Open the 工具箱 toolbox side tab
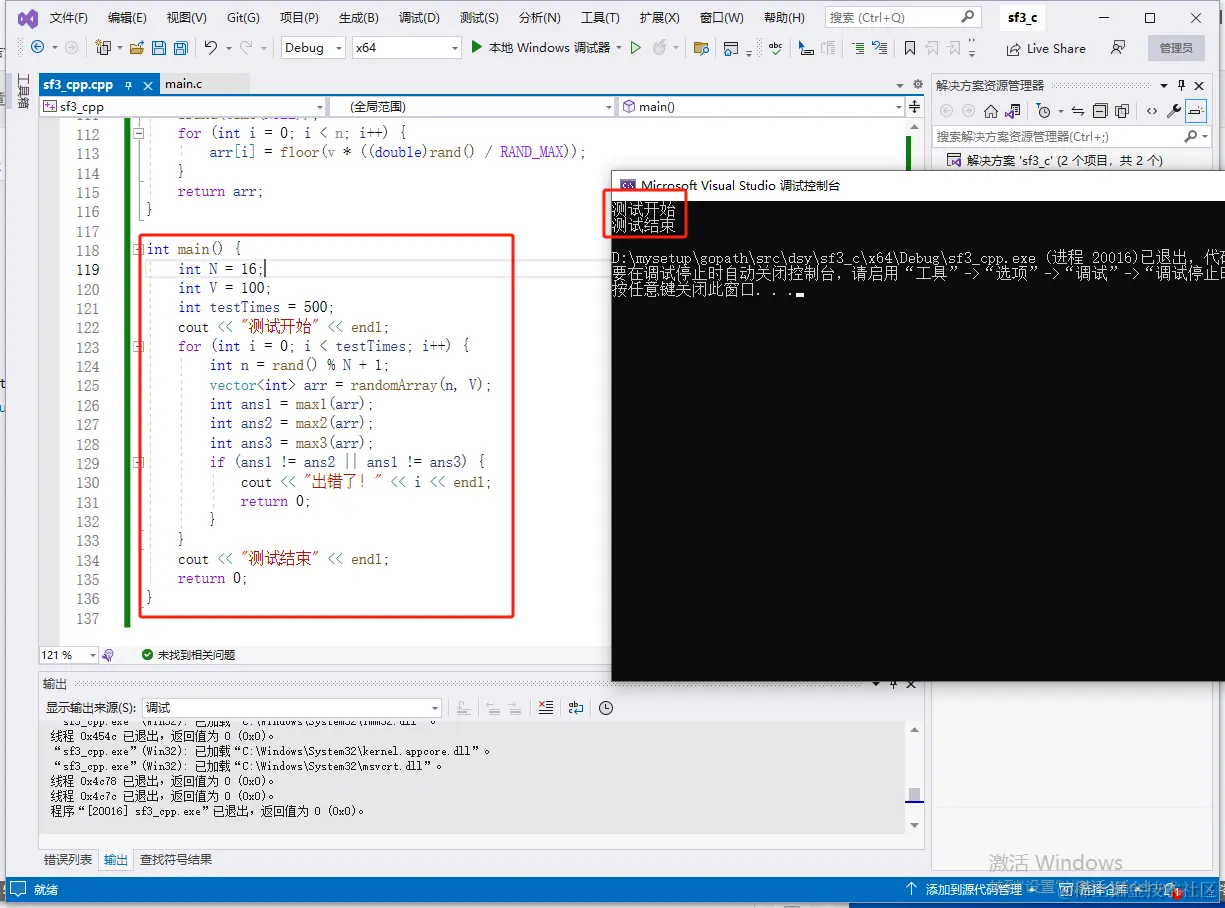The image size is (1225, 908). tap(23, 91)
